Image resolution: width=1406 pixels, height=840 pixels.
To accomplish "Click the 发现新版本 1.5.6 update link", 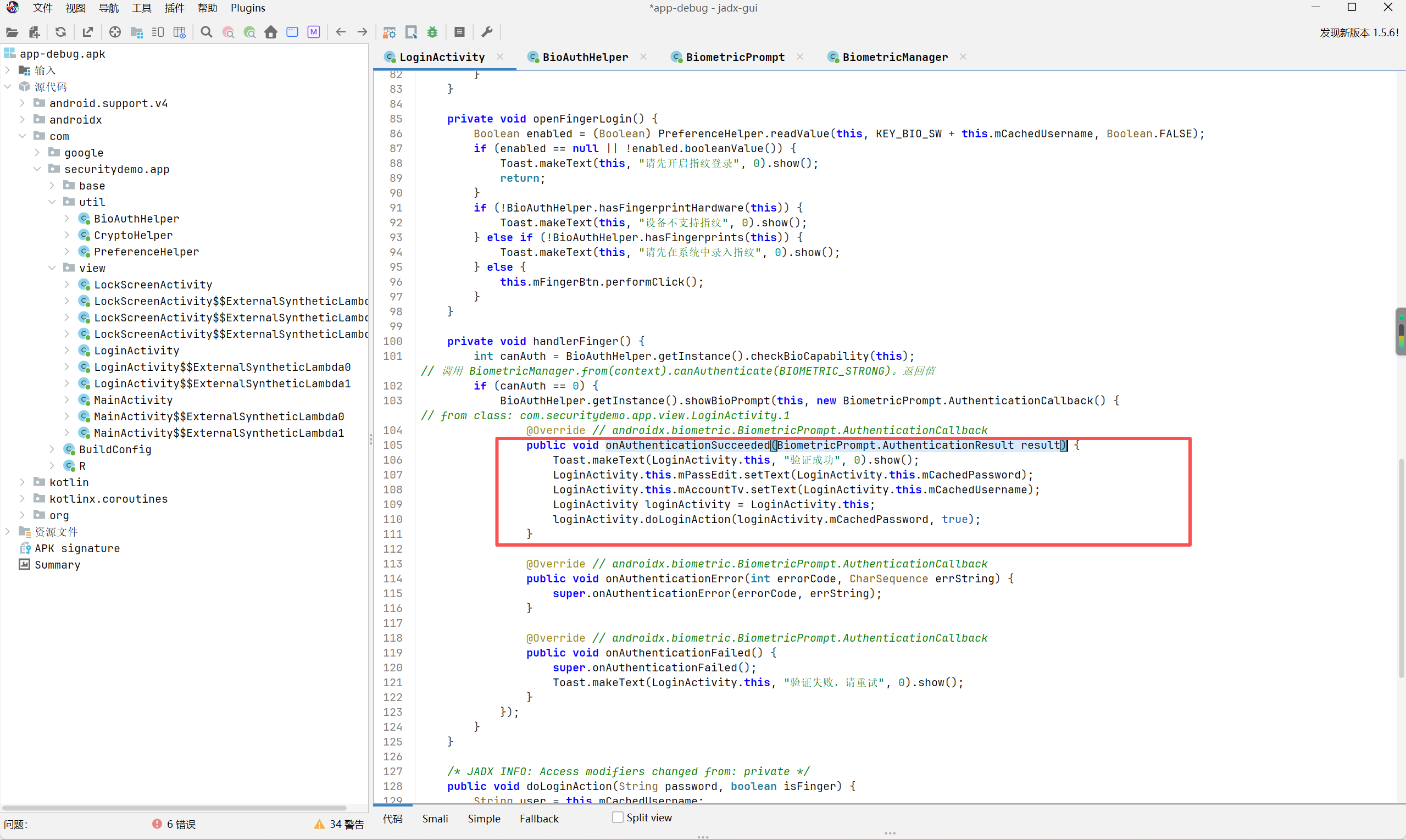I will pyautogui.click(x=1359, y=32).
